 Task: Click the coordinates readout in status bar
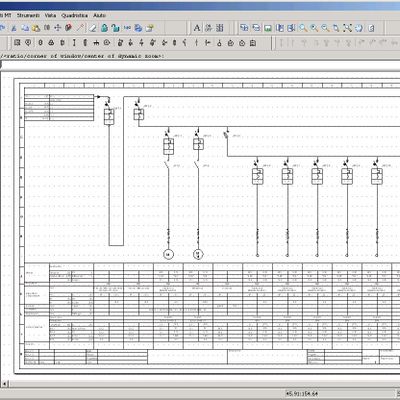coord(302,394)
